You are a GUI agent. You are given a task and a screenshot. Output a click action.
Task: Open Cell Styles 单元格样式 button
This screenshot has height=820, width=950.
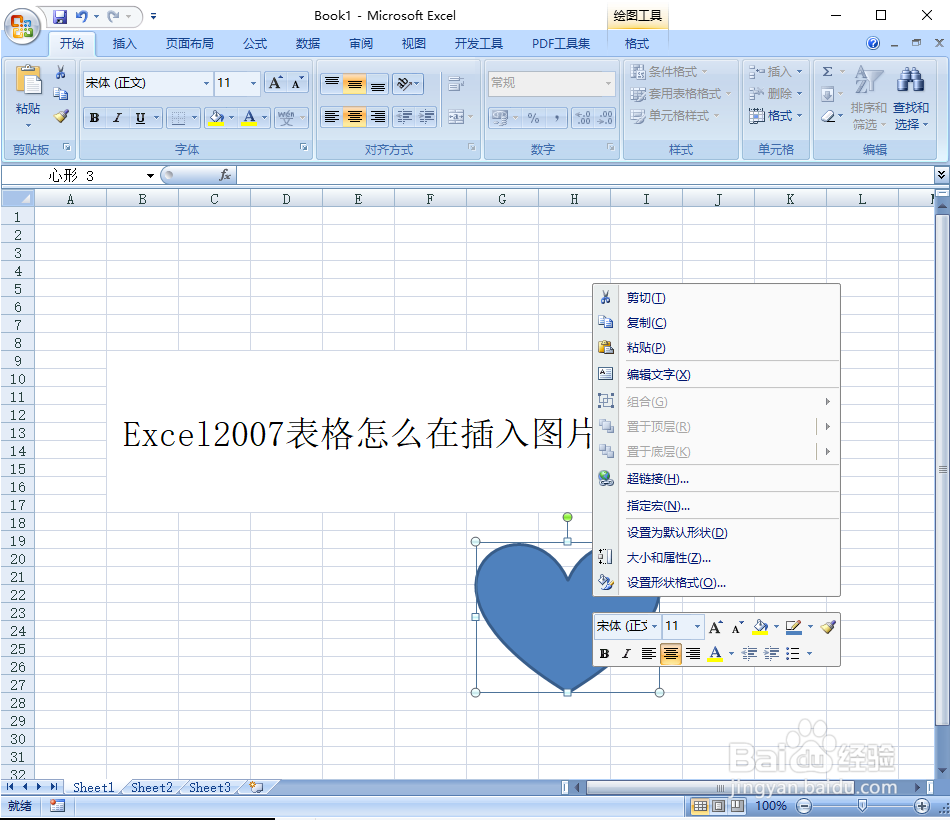point(674,116)
